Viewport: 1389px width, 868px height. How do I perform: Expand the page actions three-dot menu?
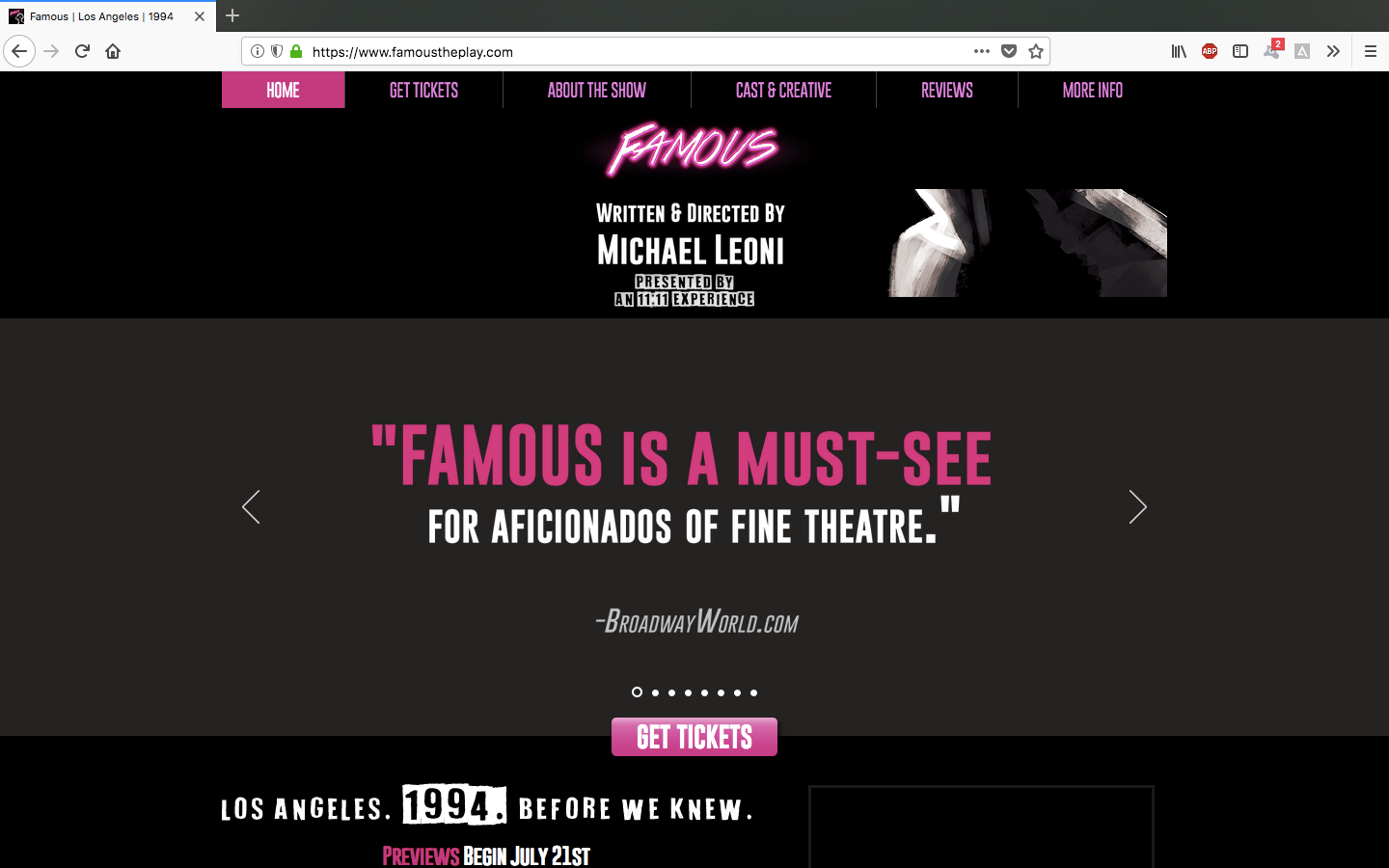pyautogui.click(x=982, y=51)
